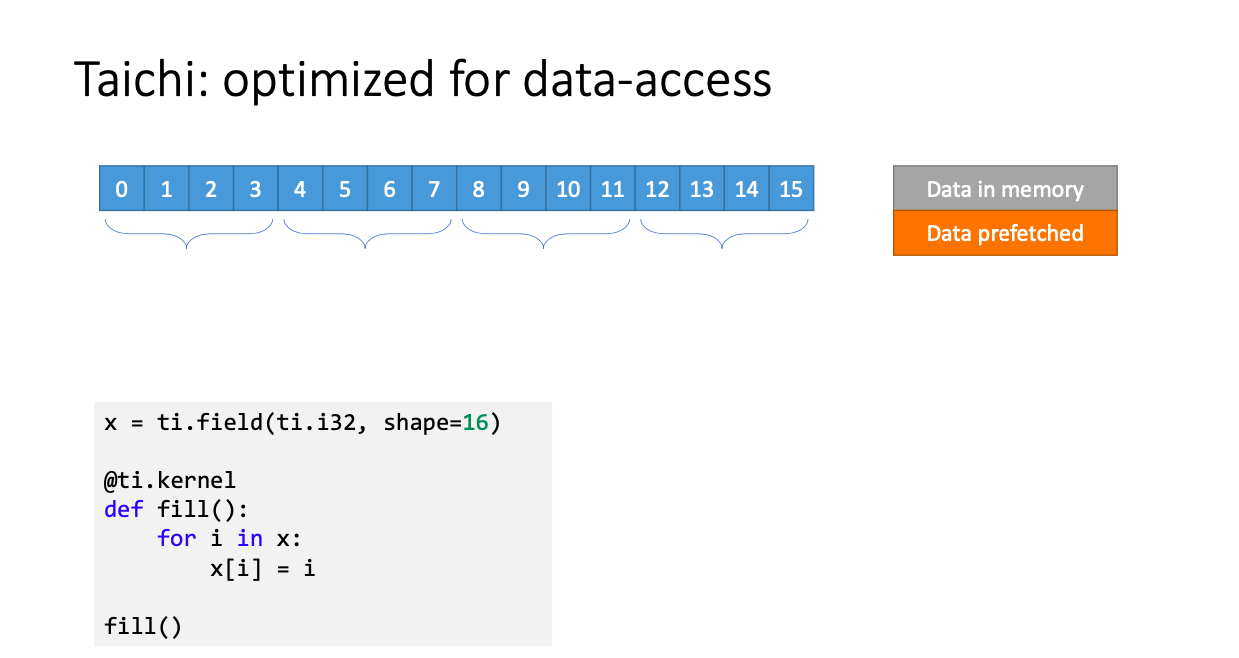This screenshot has height=658, width=1239.
Task: Click the slide title Taichi: optimized for data-access
Action: (423, 80)
